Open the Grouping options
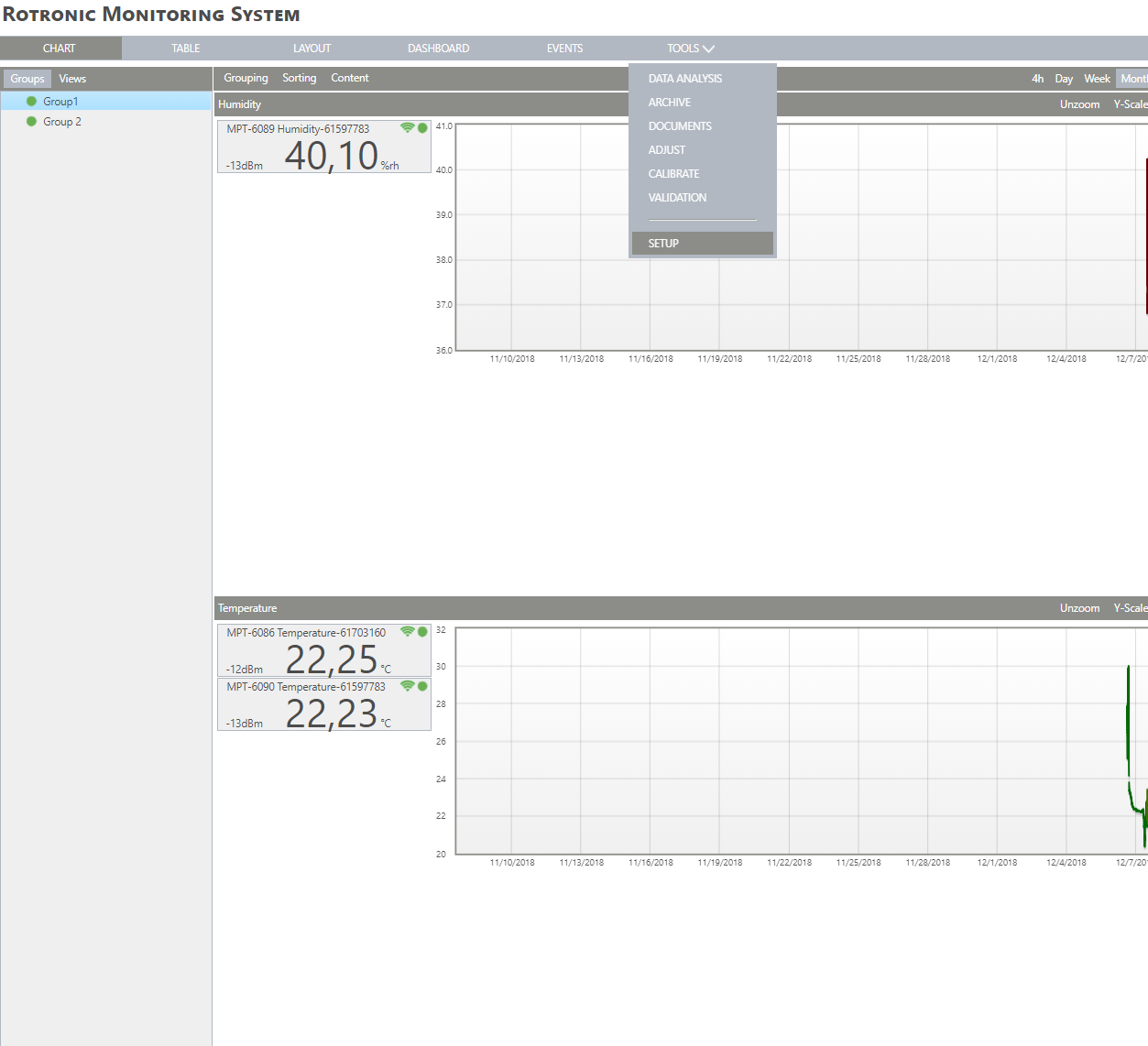The width and height of the screenshot is (1148, 1046). 246,78
